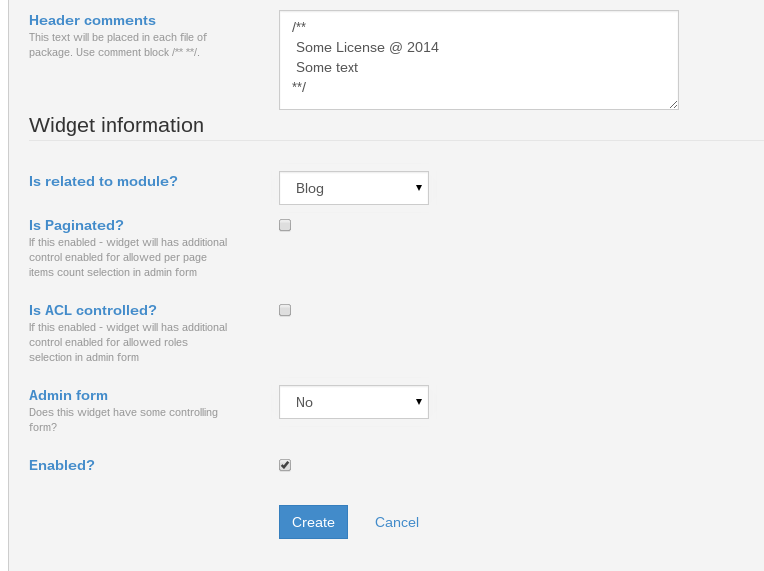This screenshot has width=764, height=571.
Task: Click the Is ACL controlled? label
Action: 93,310
